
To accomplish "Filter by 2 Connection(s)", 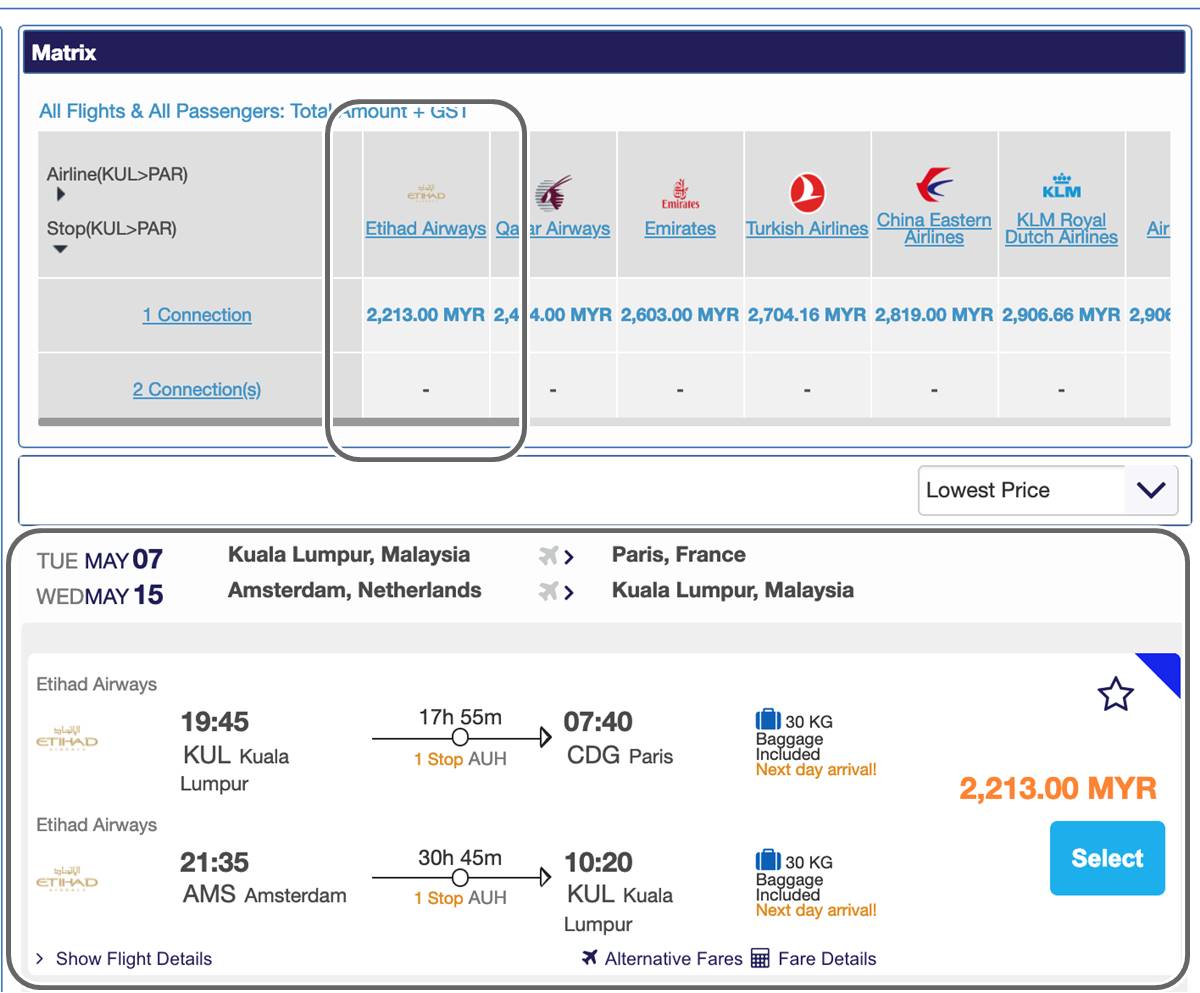I will (197, 389).
